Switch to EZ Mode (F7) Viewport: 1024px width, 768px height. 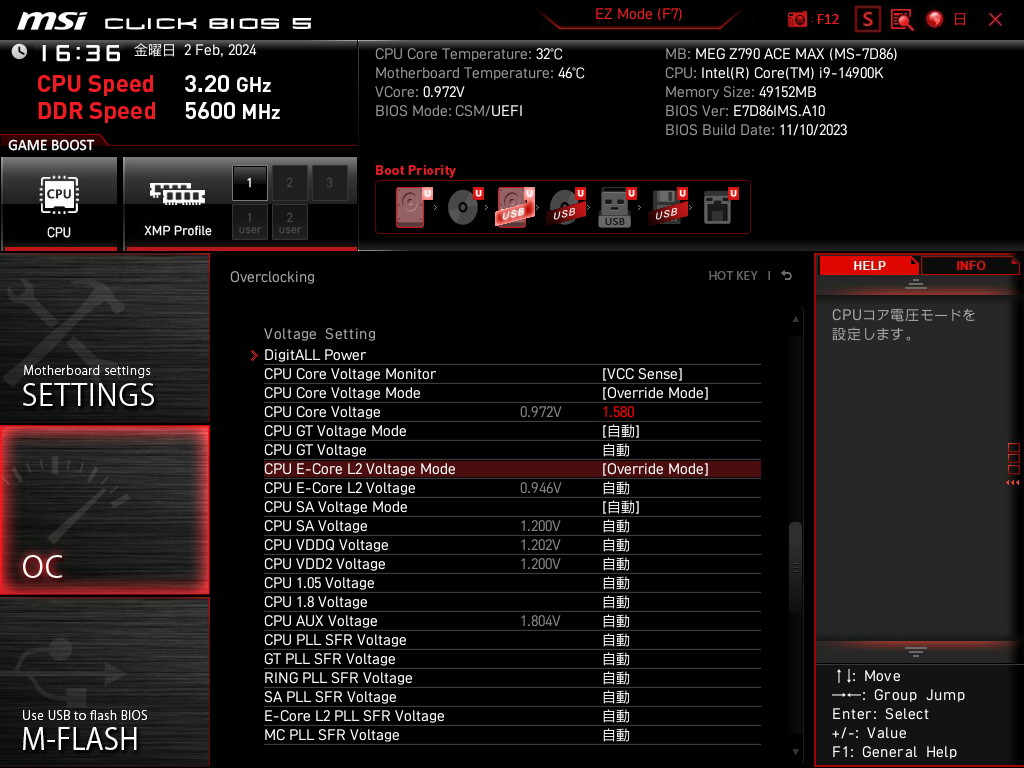point(638,14)
